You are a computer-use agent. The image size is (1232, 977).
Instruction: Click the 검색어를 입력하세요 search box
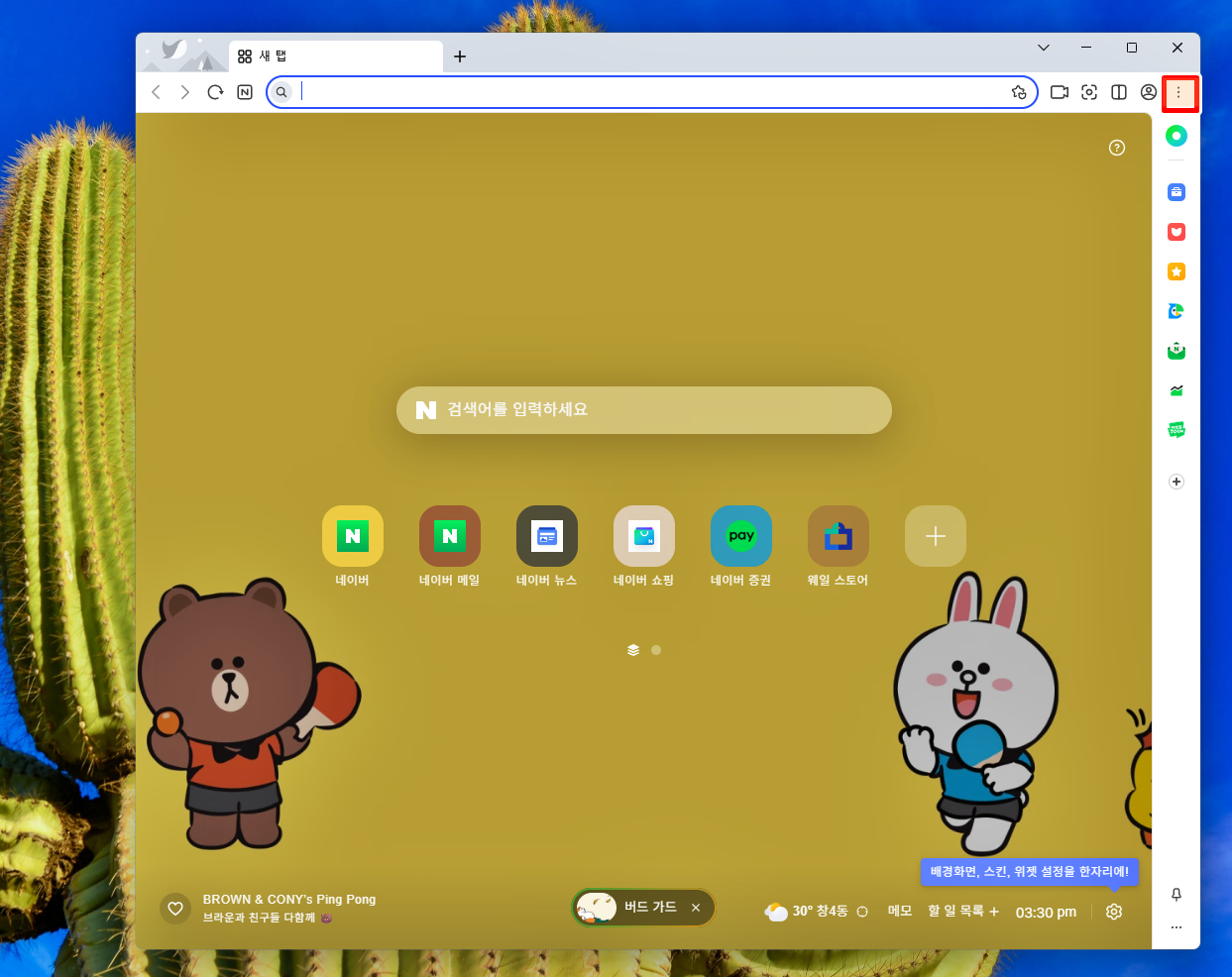[x=644, y=410]
